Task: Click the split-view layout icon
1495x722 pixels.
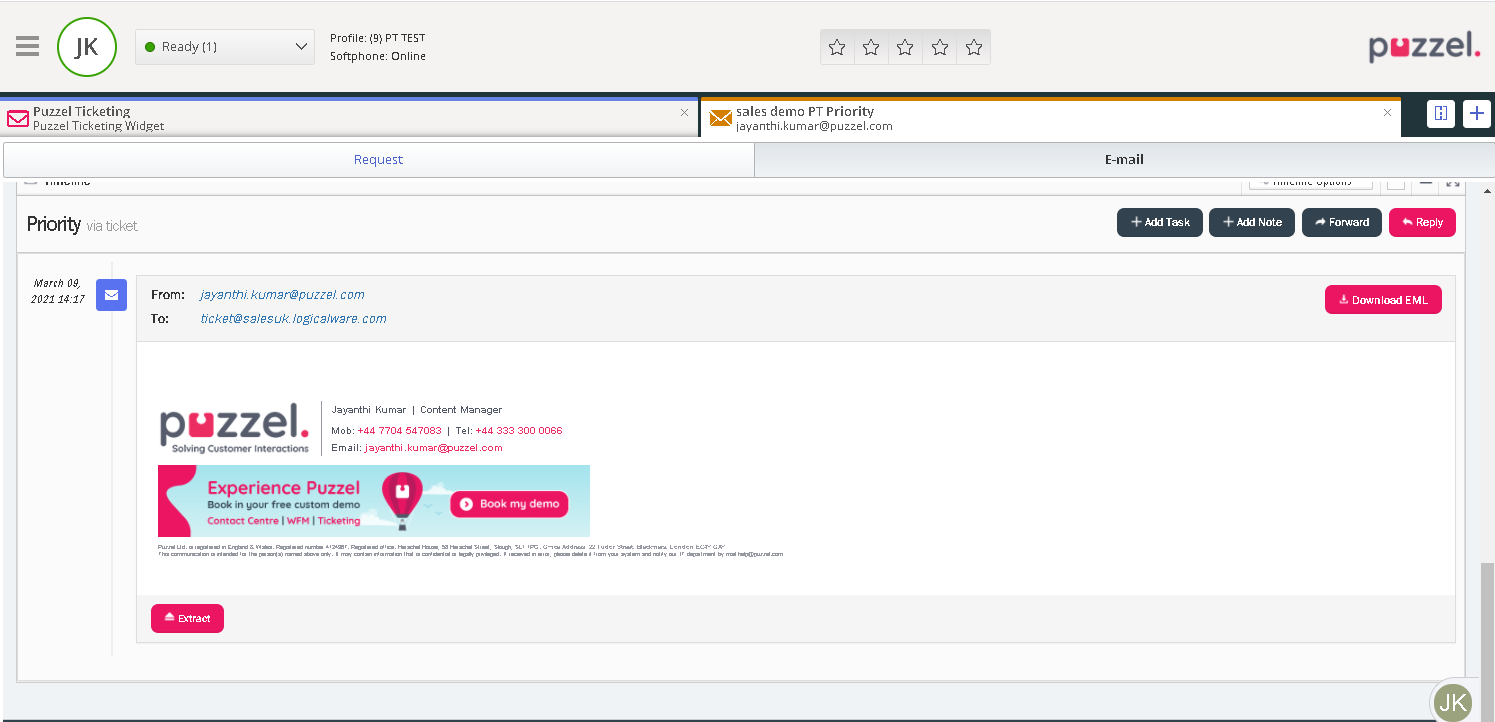Action: pyautogui.click(x=1440, y=114)
